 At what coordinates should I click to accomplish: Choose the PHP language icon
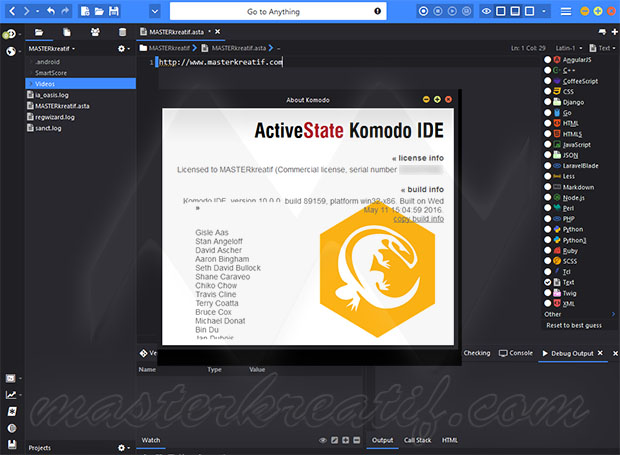coord(557,219)
